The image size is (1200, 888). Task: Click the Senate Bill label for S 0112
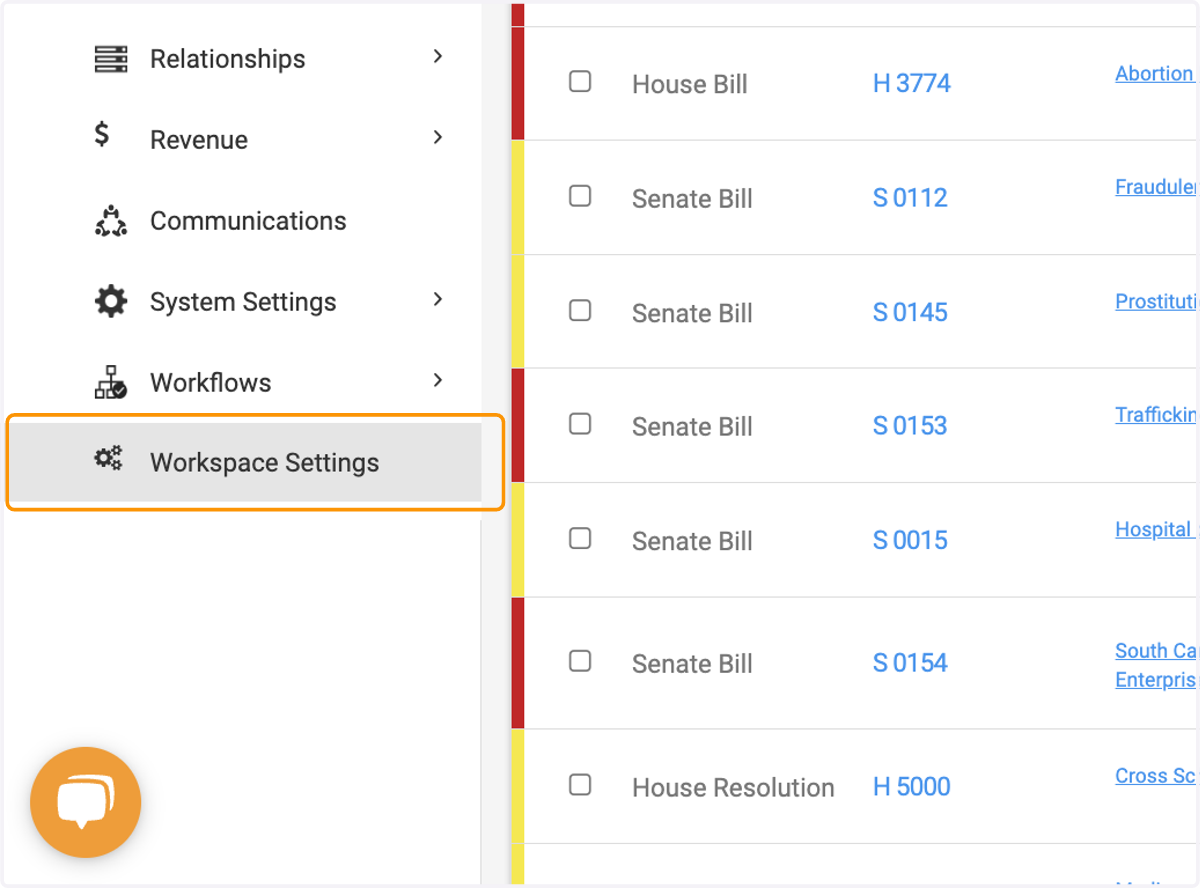692,199
